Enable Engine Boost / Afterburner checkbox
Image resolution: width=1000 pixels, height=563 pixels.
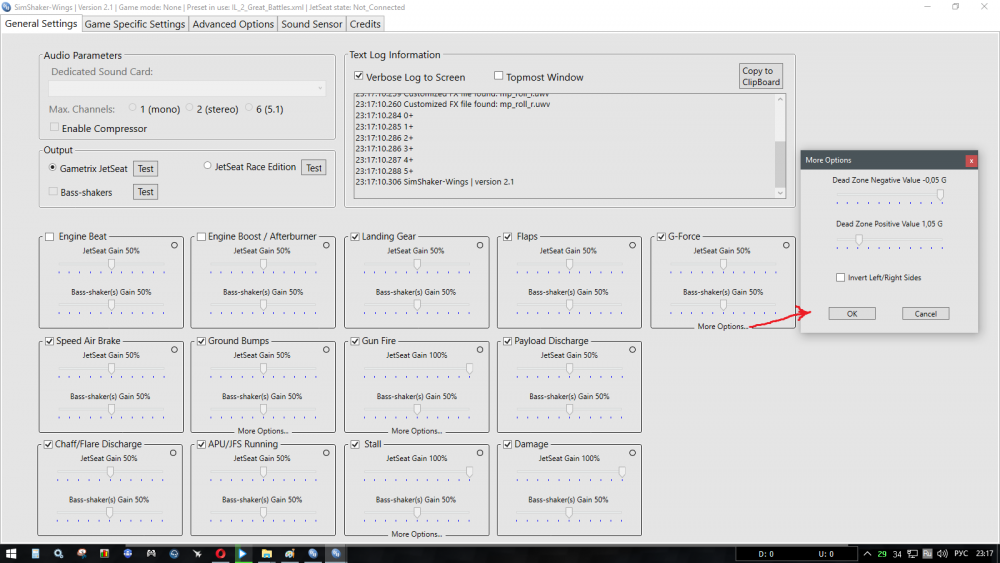pos(202,237)
